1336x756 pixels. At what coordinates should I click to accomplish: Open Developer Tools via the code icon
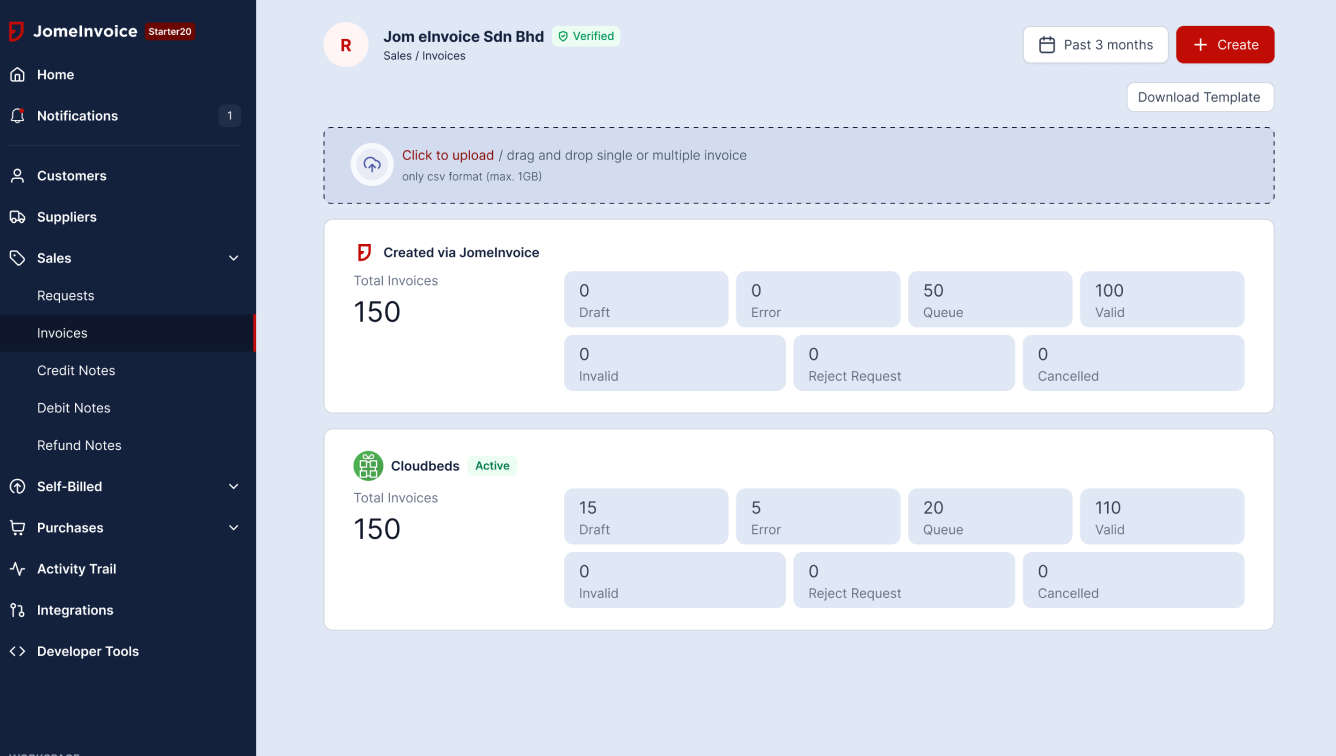tap(17, 651)
